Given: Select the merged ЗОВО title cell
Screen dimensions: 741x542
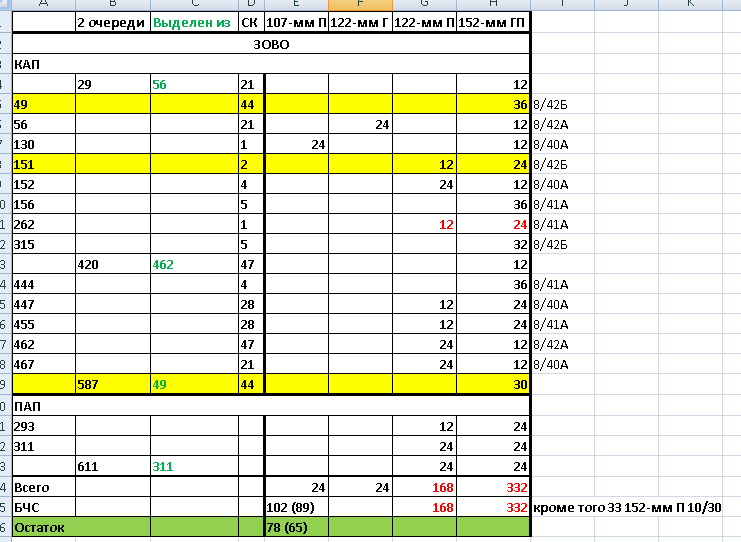Looking at the screenshot, I should click(x=271, y=44).
